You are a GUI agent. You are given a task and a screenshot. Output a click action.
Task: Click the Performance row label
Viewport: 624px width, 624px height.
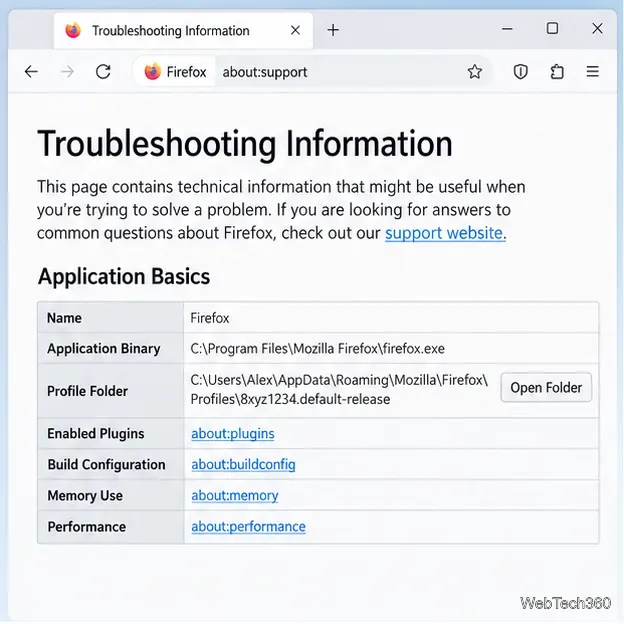coord(87,527)
